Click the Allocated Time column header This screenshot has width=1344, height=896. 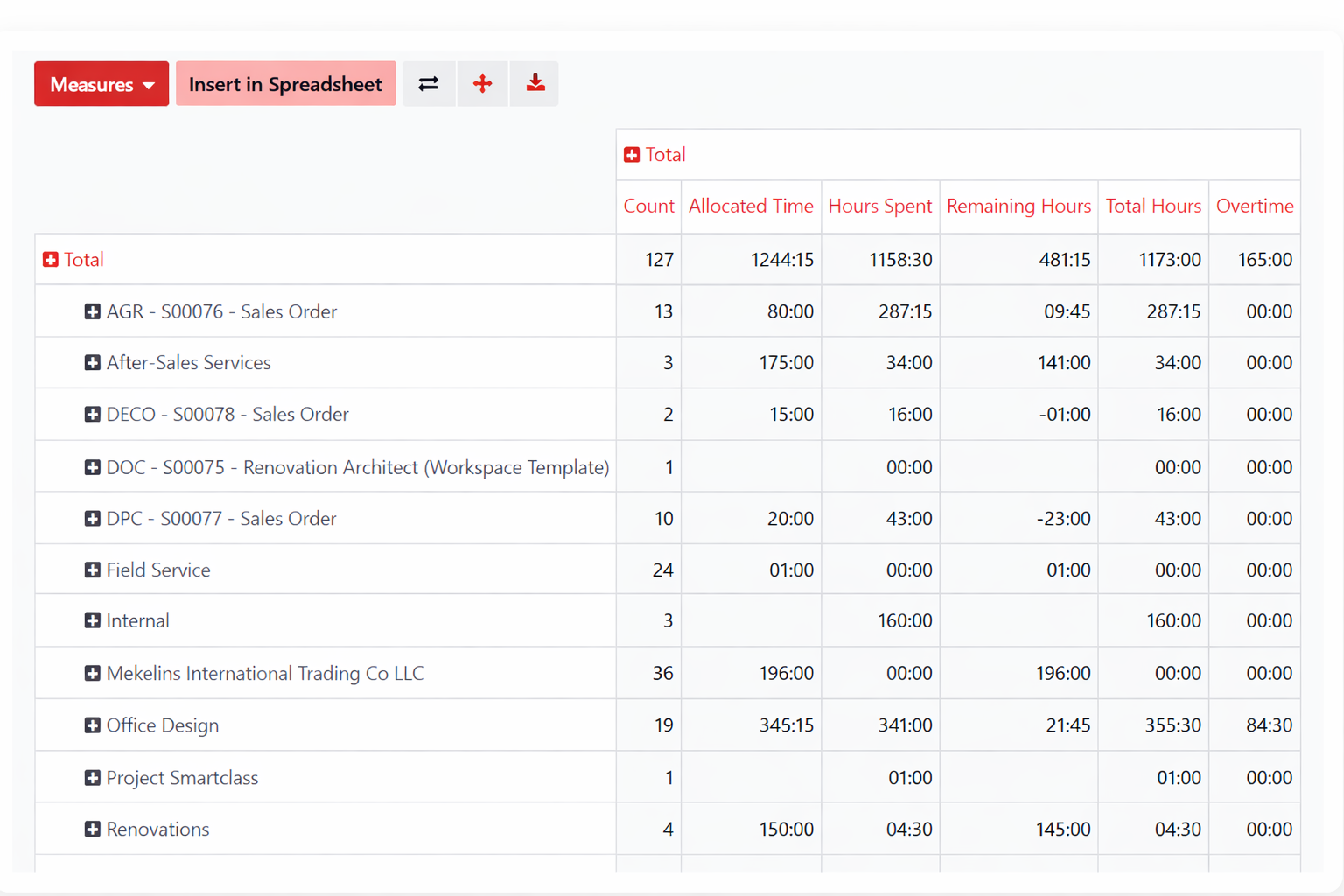tap(750, 206)
